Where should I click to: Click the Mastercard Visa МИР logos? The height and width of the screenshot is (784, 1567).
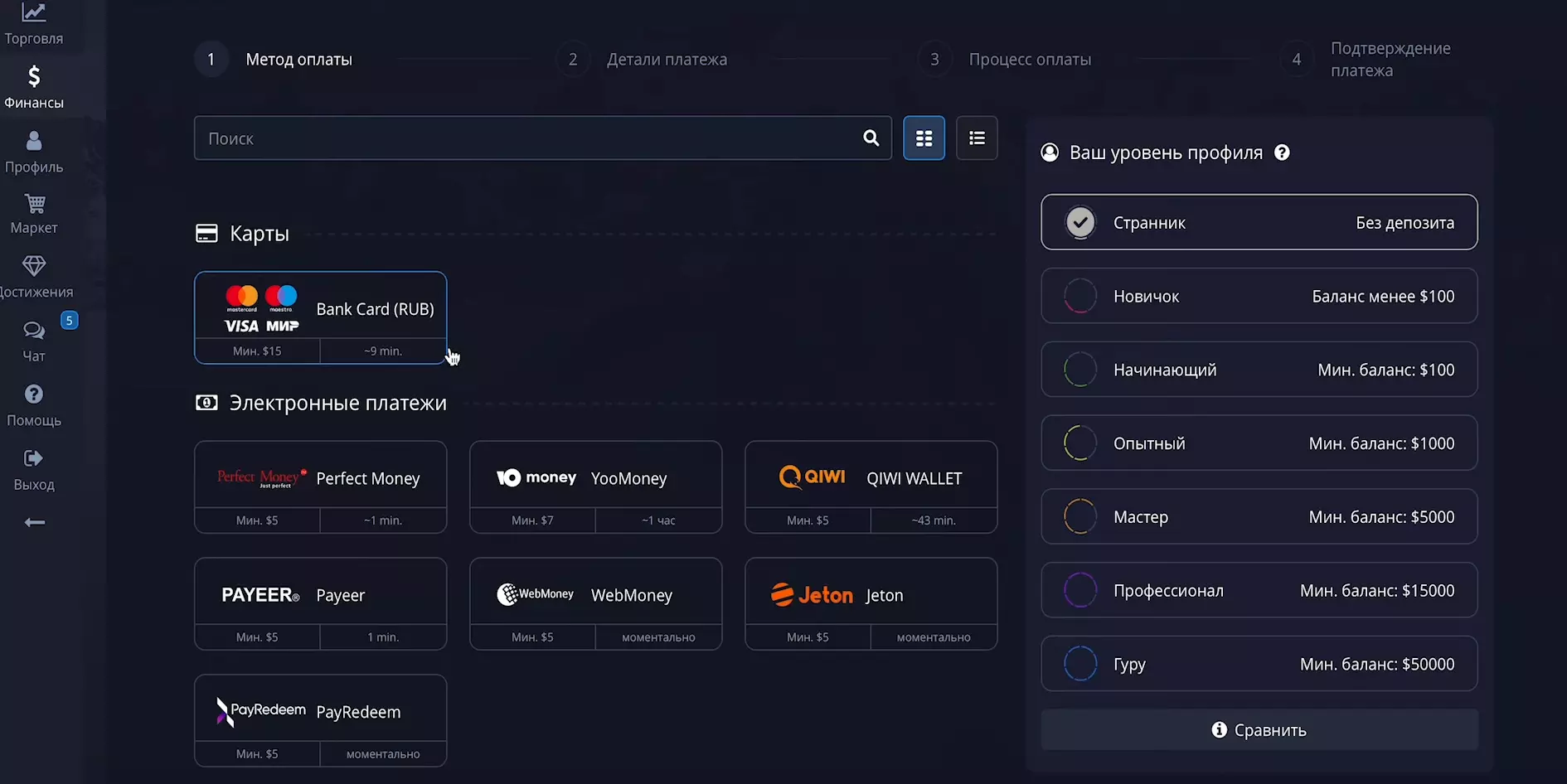click(262, 308)
